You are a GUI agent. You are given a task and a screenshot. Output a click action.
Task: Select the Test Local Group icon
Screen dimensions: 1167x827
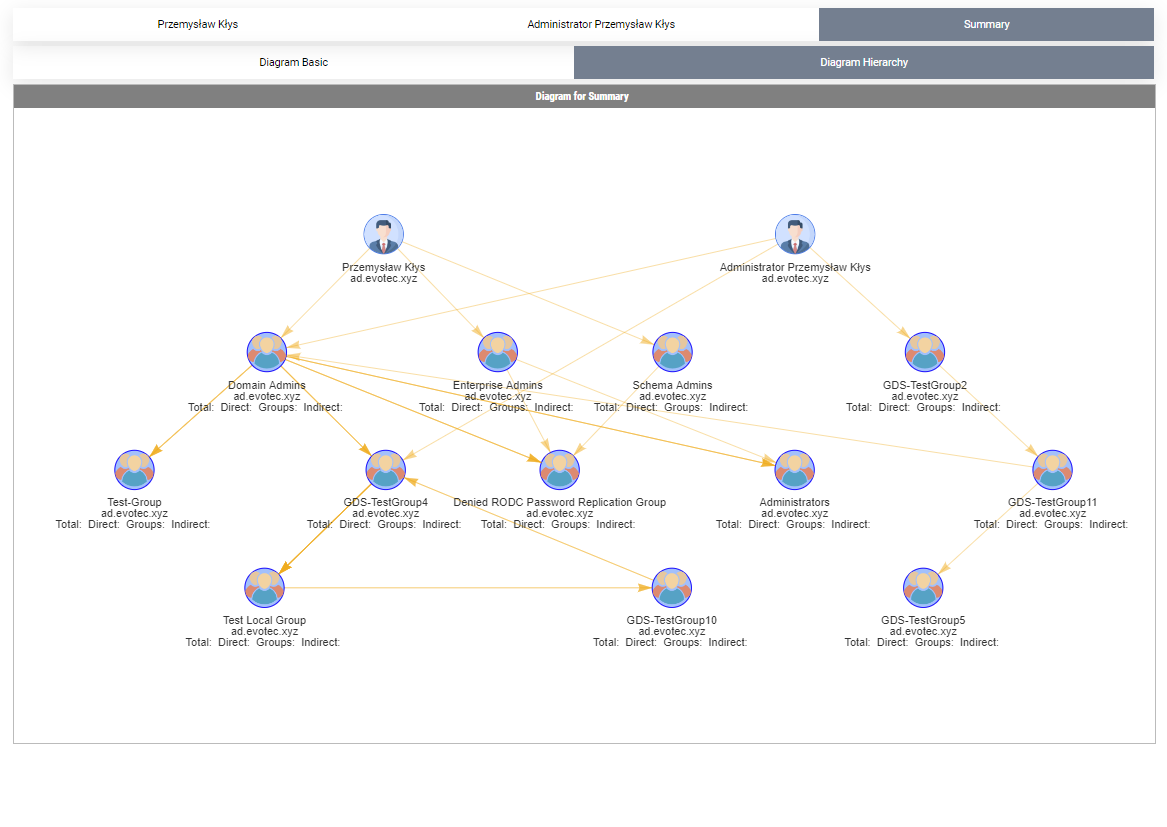click(264, 587)
